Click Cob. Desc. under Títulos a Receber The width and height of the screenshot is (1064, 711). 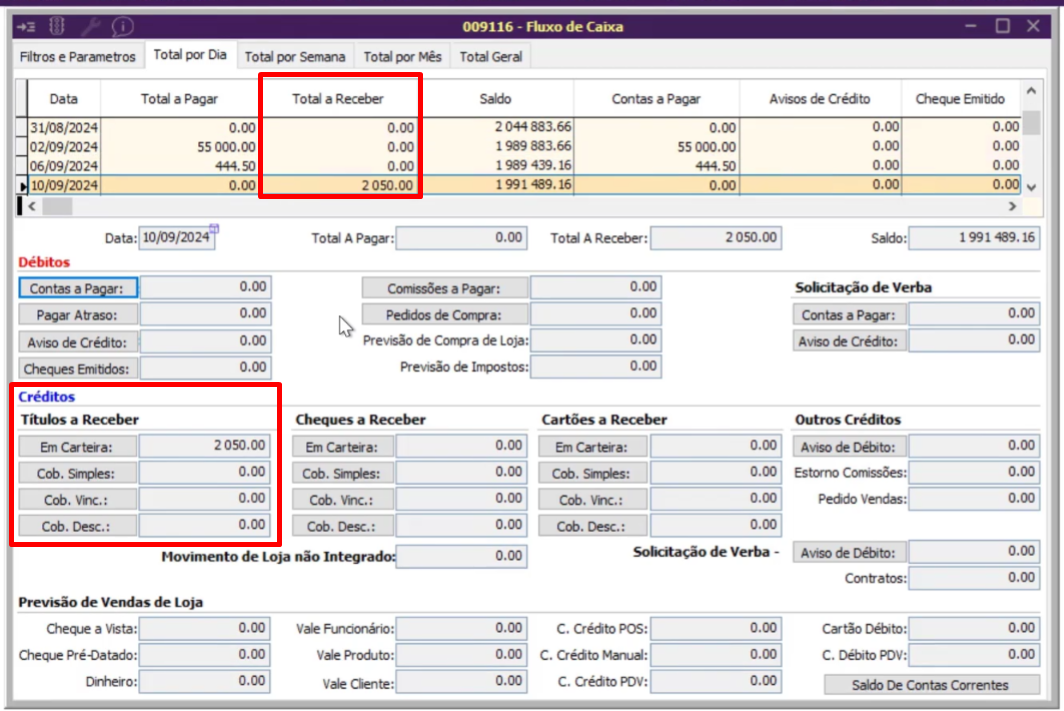[77, 526]
